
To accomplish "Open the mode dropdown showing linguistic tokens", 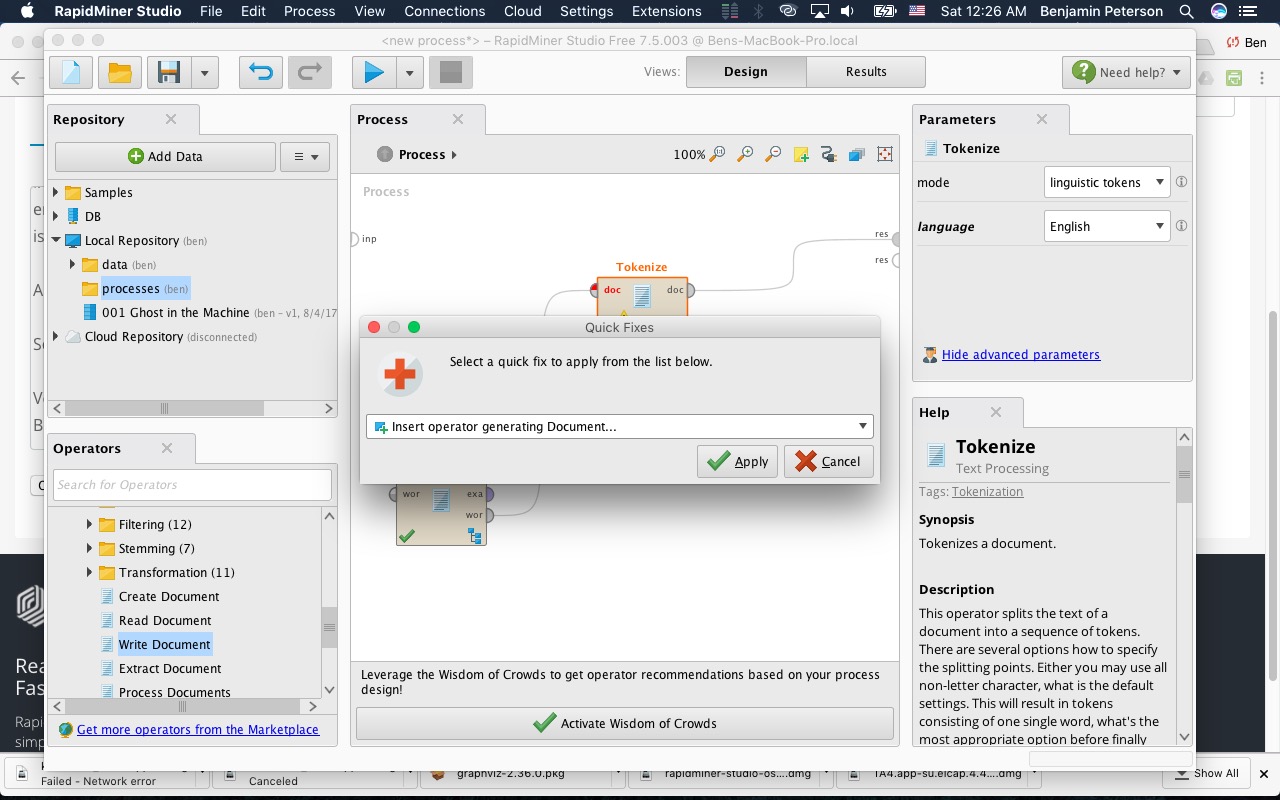I will (x=1106, y=182).
